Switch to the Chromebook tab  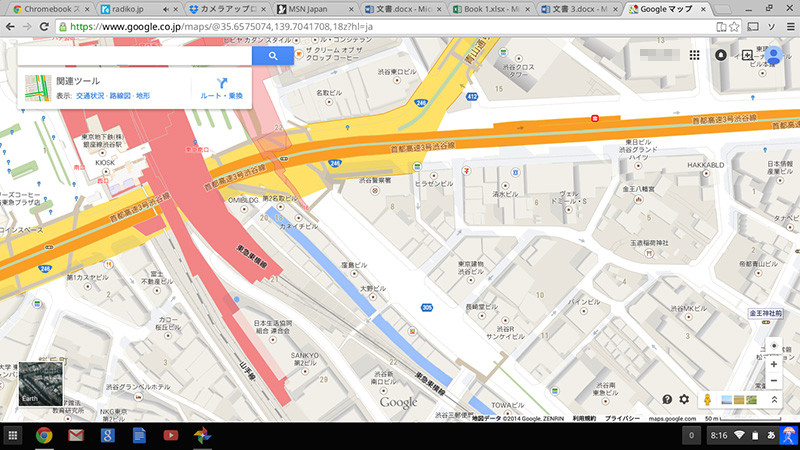point(51,9)
